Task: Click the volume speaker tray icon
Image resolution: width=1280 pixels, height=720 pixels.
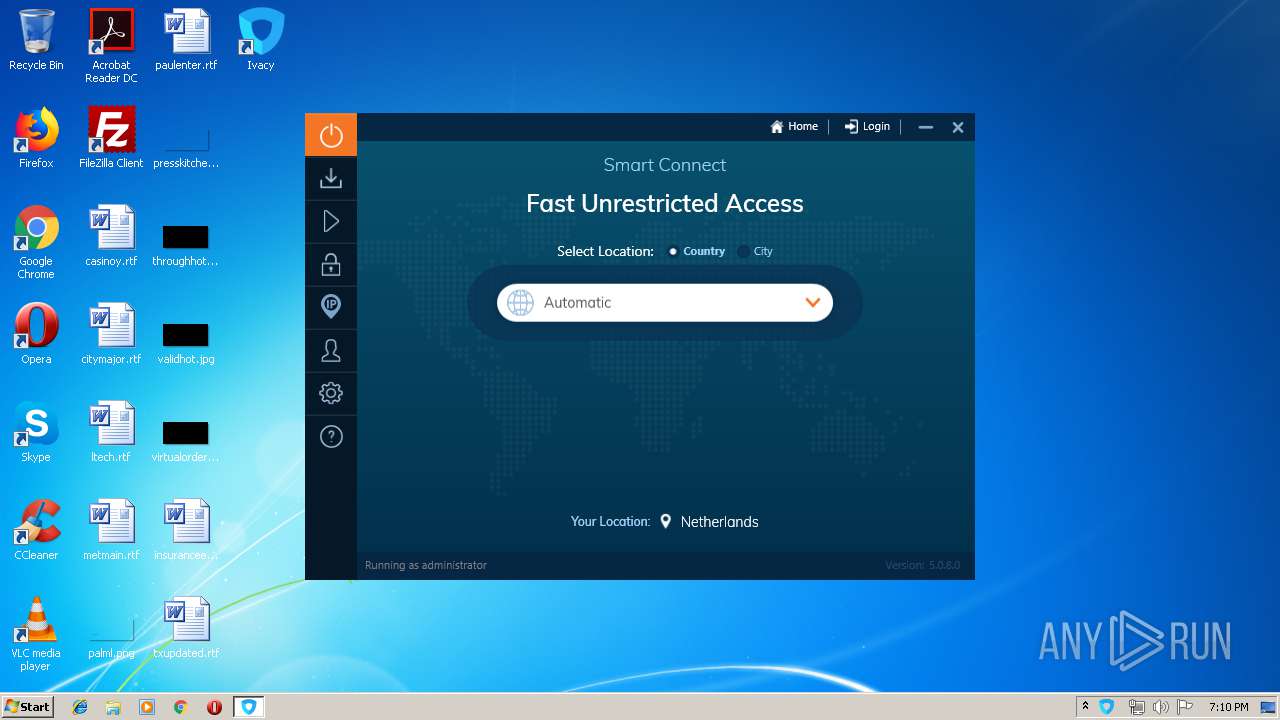Action: coord(1160,707)
